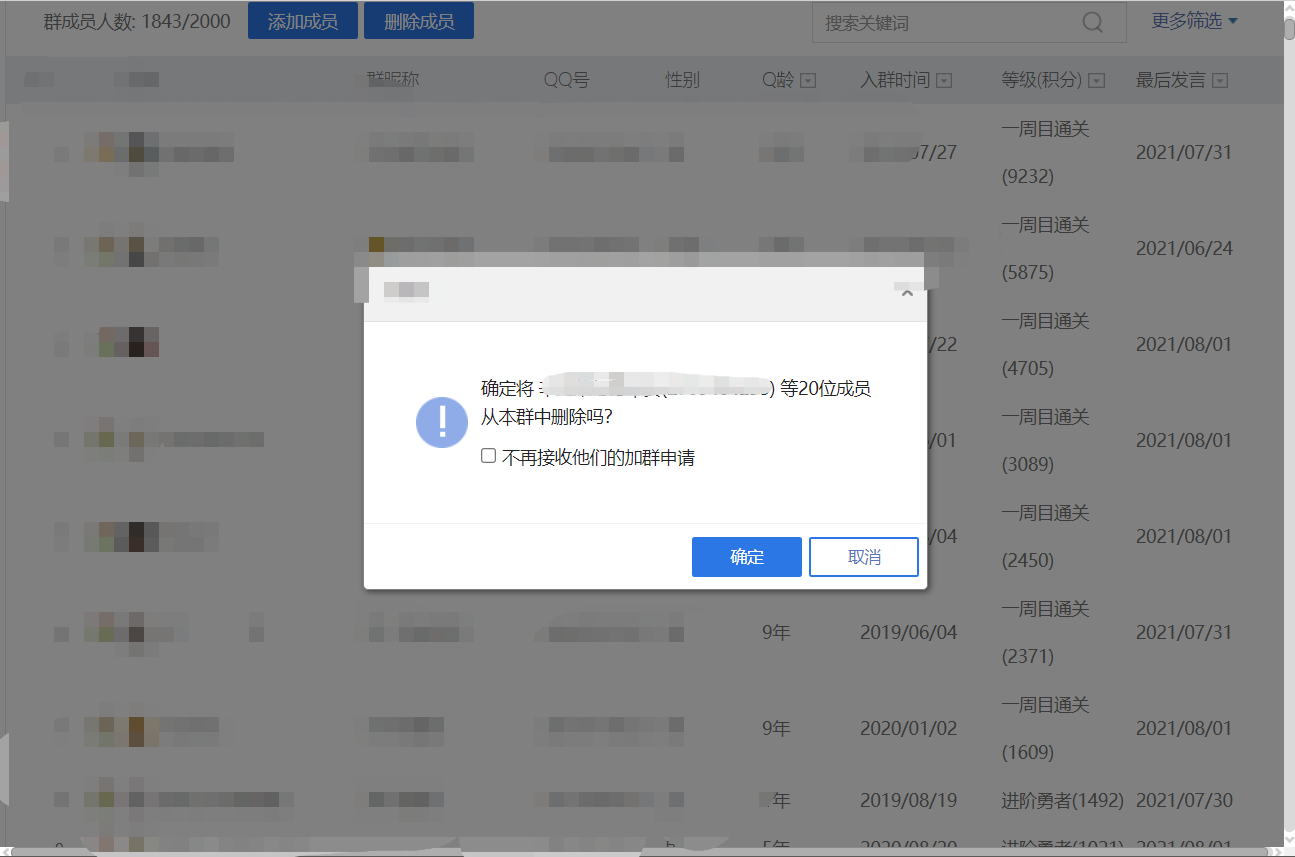The height and width of the screenshot is (857, 1295).
Task: Open the 等级(积分) column filter
Action: click(x=1095, y=80)
